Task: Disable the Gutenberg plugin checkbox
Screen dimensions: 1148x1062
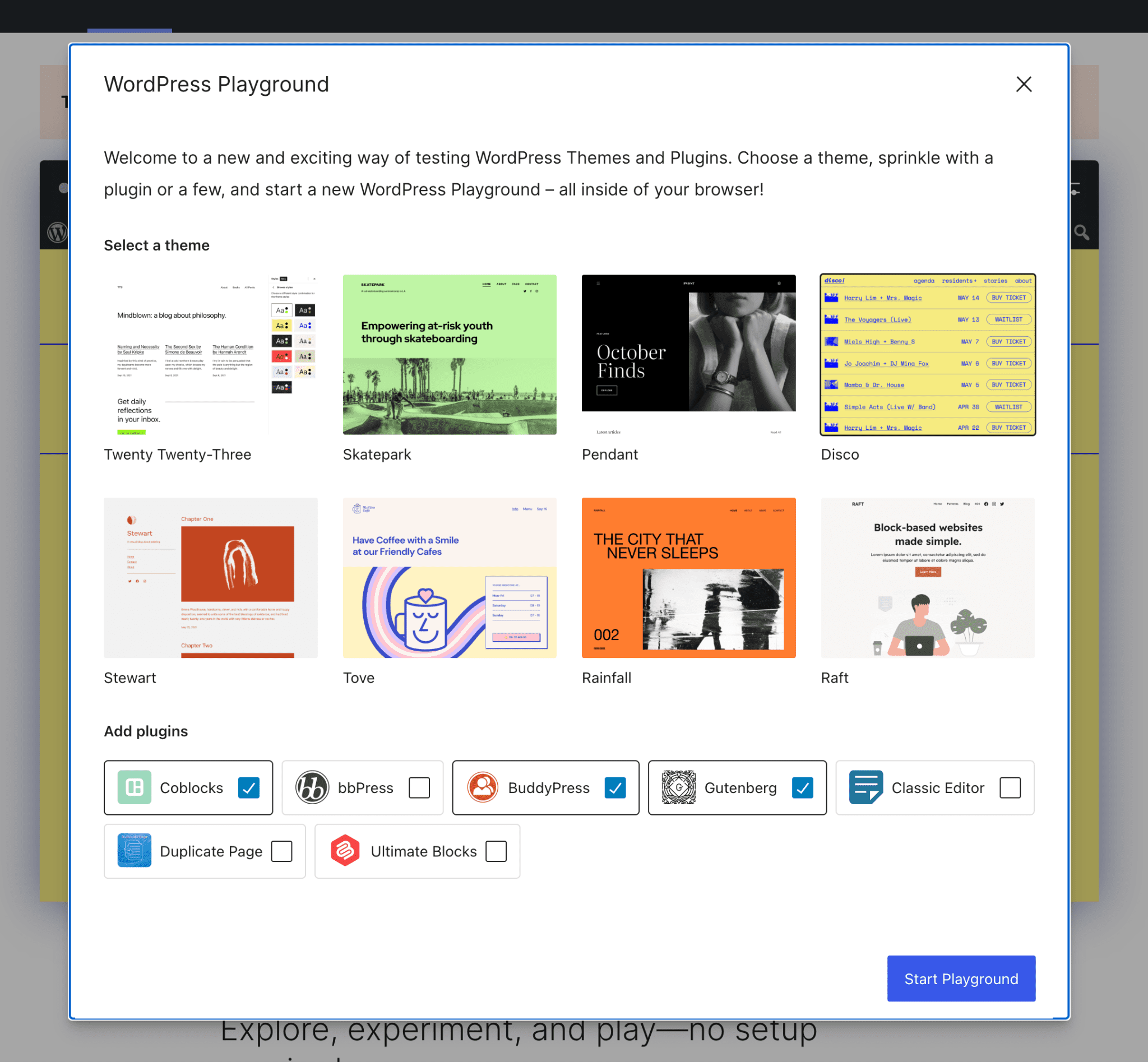Action: pyautogui.click(x=801, y=787)
